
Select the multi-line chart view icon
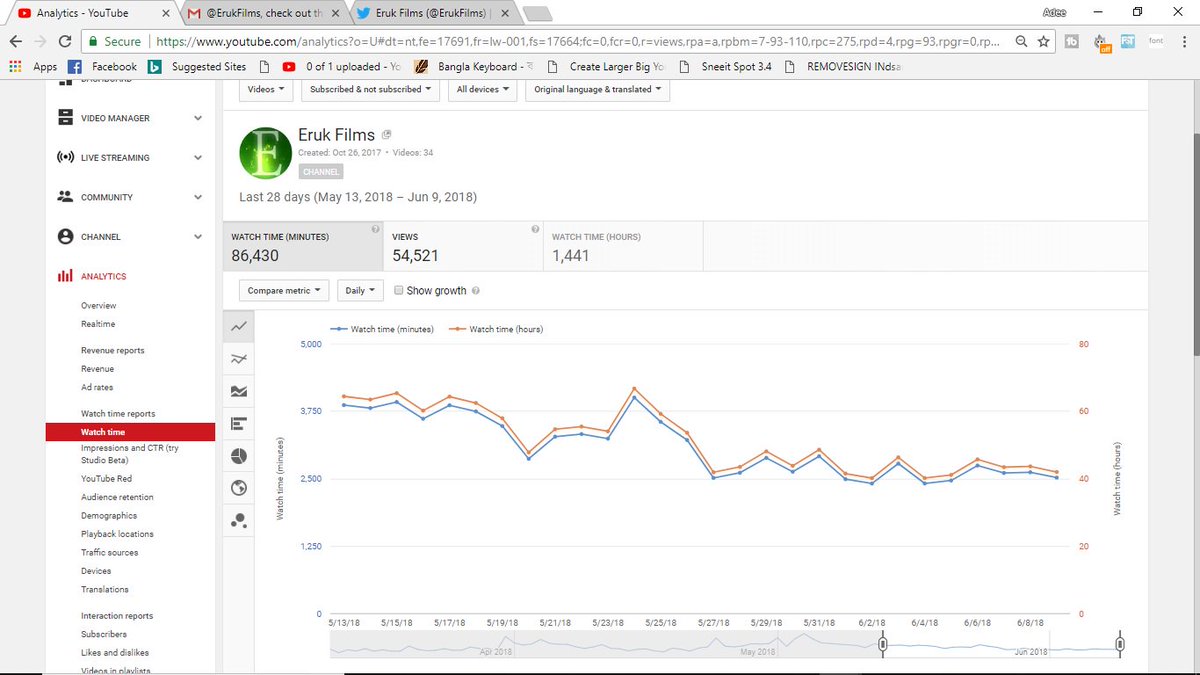click(x=238, y=359)
